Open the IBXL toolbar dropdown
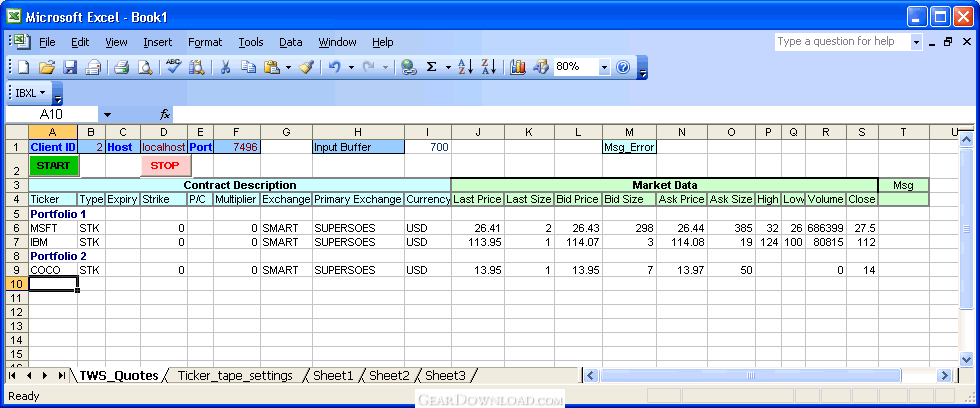This screenshot has width=980, height=408. (31, 93)
